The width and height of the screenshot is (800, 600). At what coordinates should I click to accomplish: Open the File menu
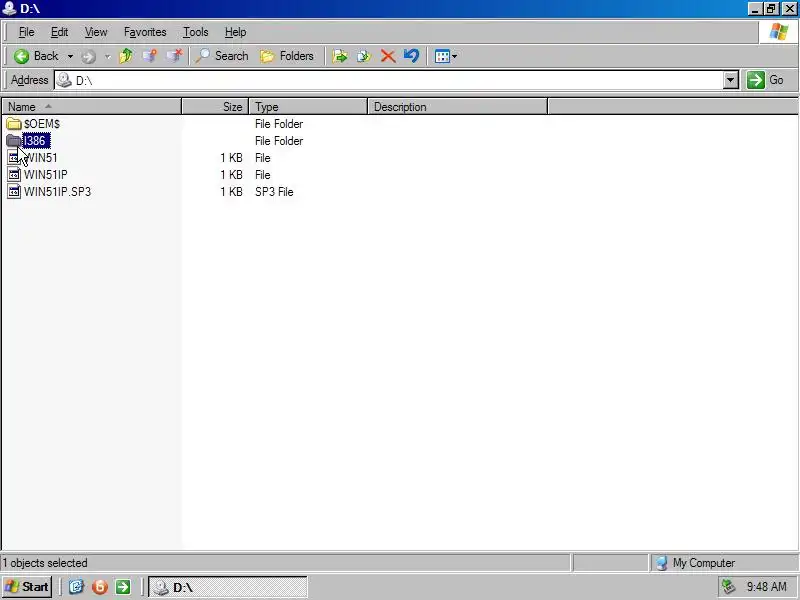[x=27, y=32]
